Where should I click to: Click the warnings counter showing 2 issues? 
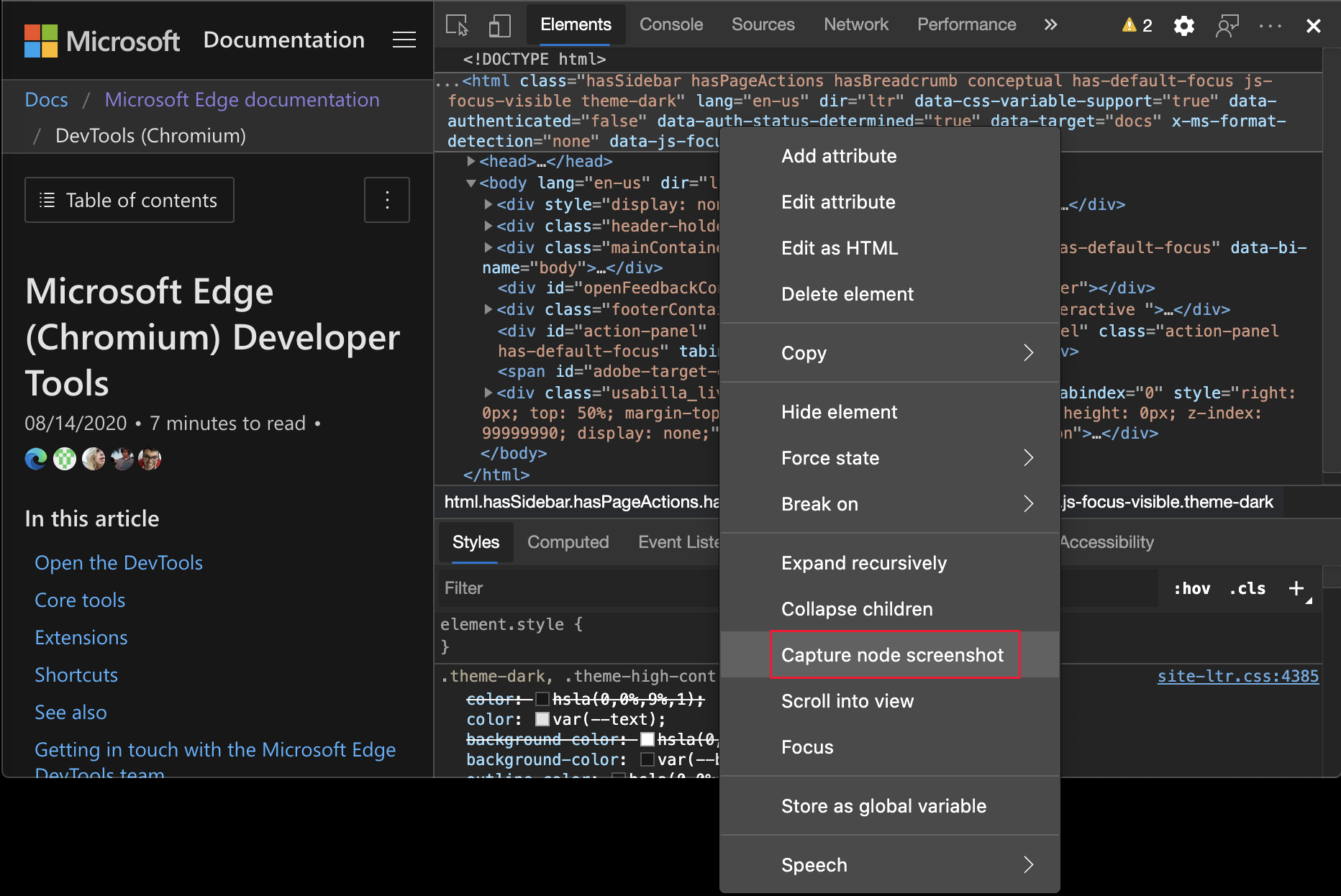1135,24
